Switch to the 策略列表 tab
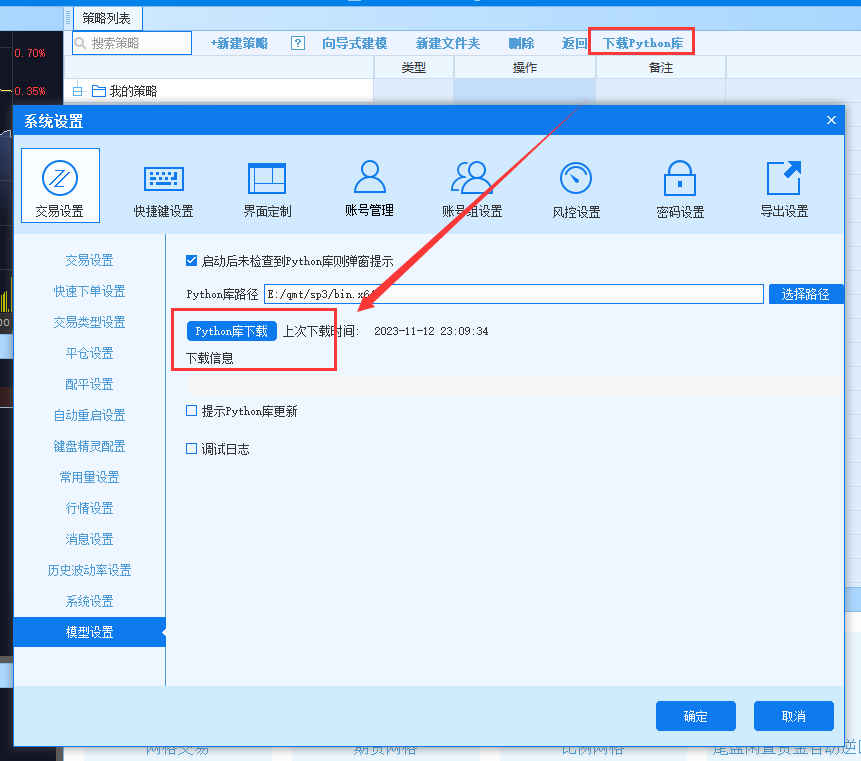The image size is (861, 761). click(x=106, y=17)
